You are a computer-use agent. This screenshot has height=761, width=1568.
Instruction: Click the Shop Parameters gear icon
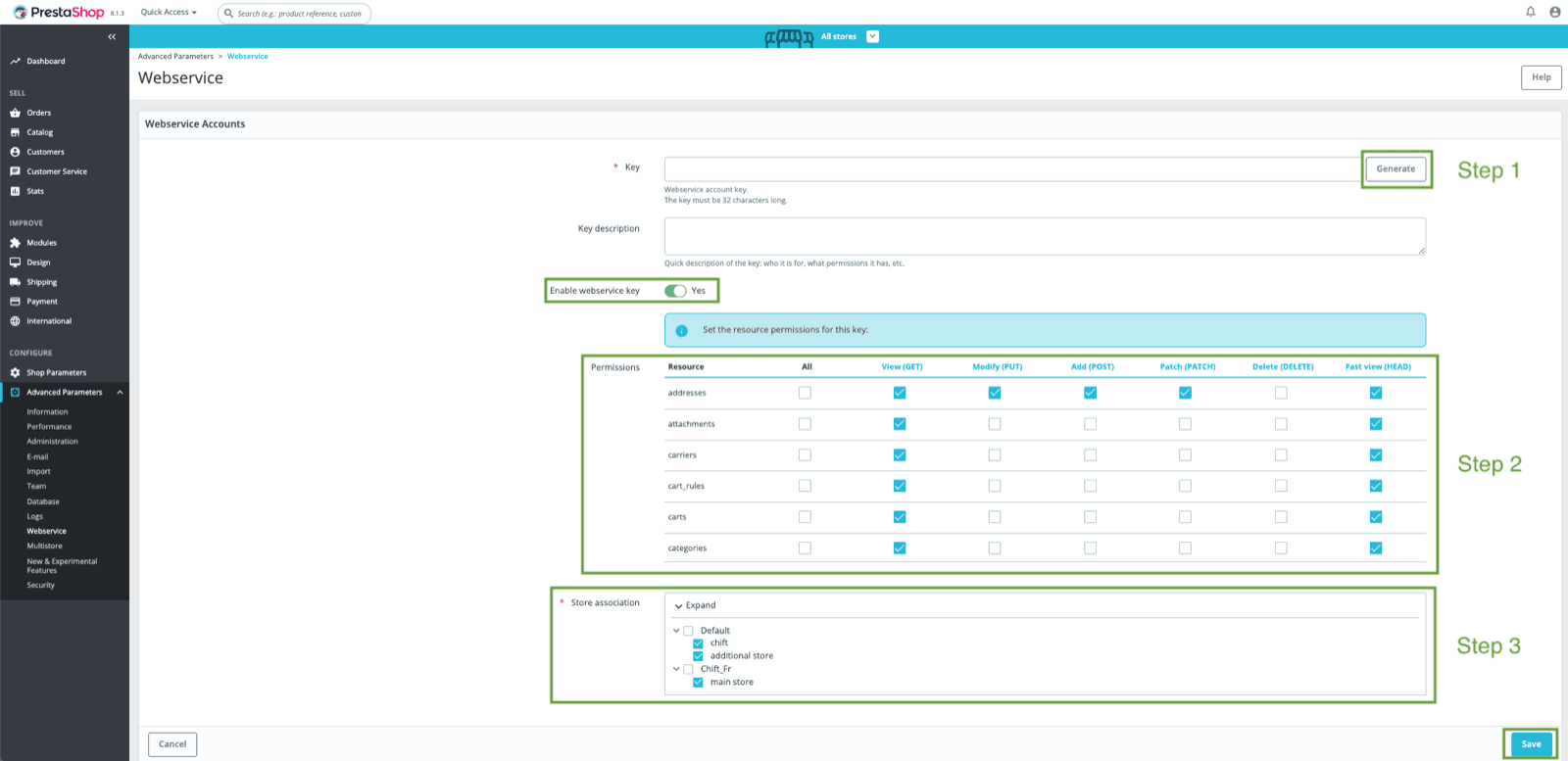[x=15, y=372]
